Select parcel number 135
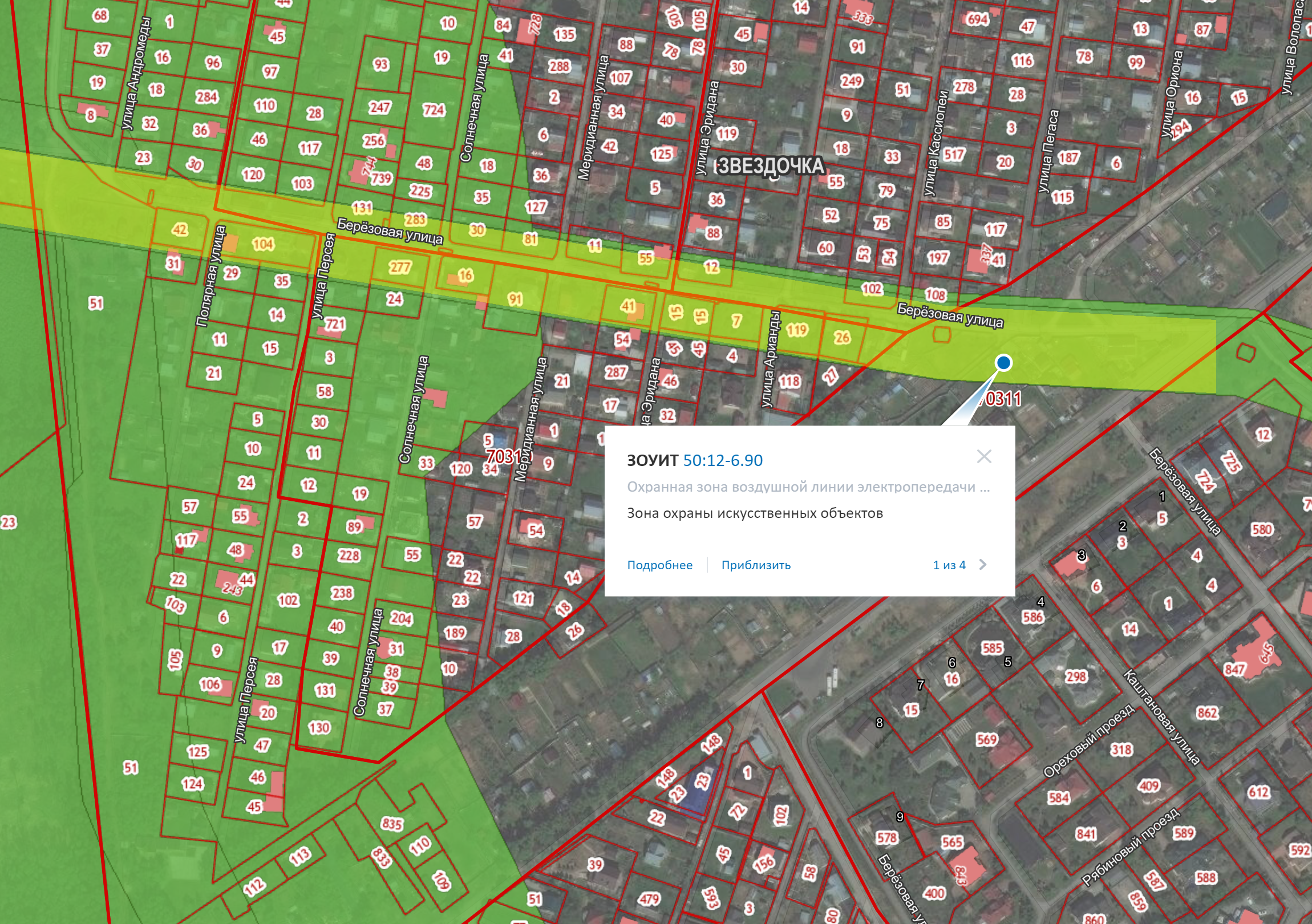 pos(564,34)
